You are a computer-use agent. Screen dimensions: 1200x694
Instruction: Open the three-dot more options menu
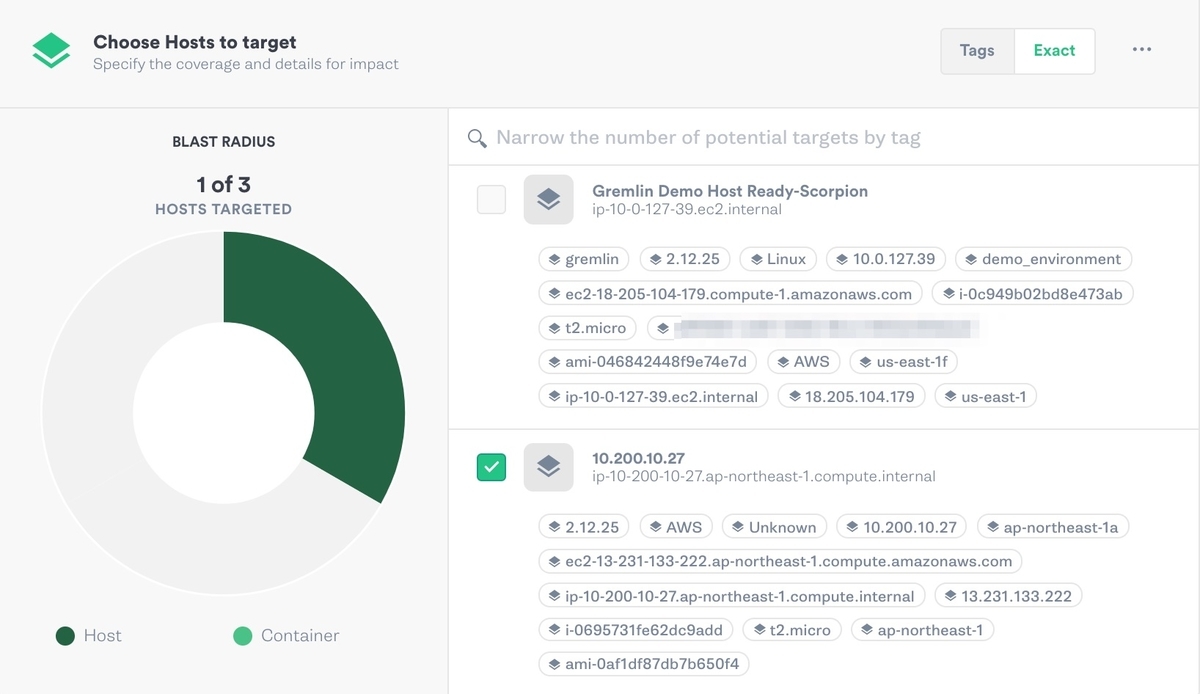[x=1142, y=50]
